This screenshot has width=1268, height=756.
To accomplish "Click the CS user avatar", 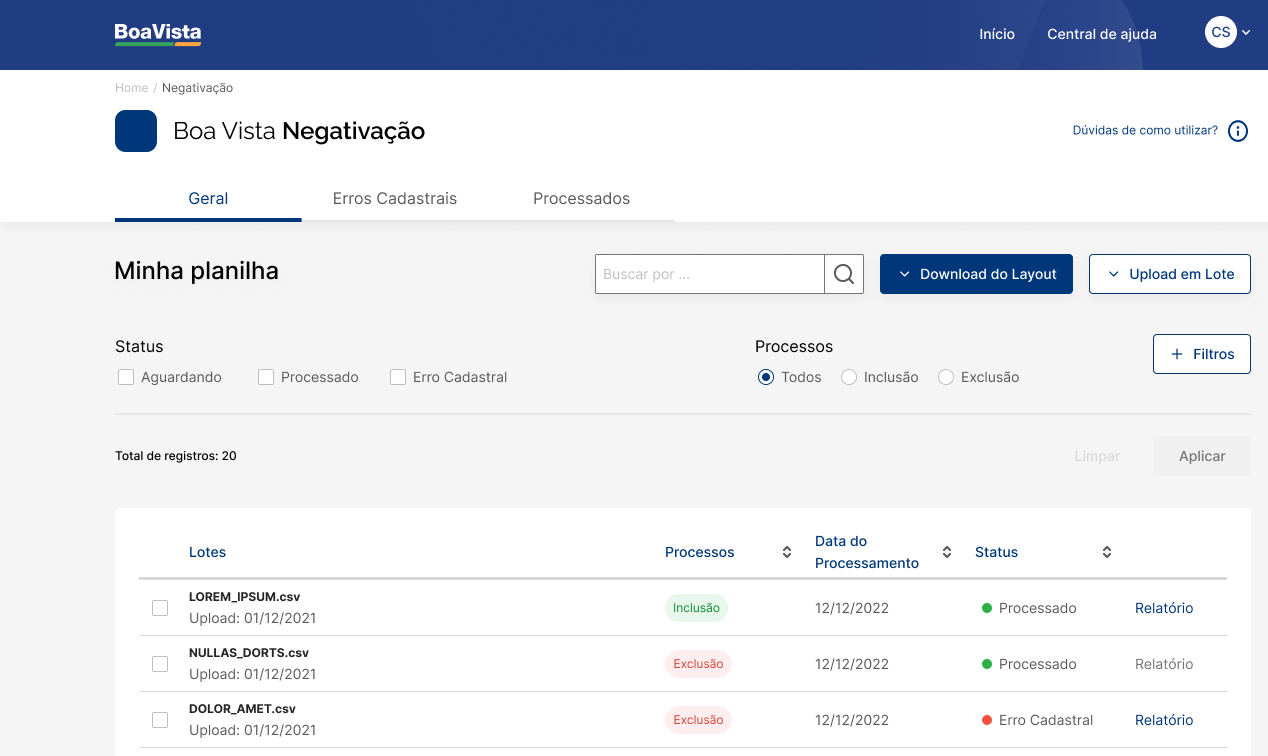I will point(1220,32).
